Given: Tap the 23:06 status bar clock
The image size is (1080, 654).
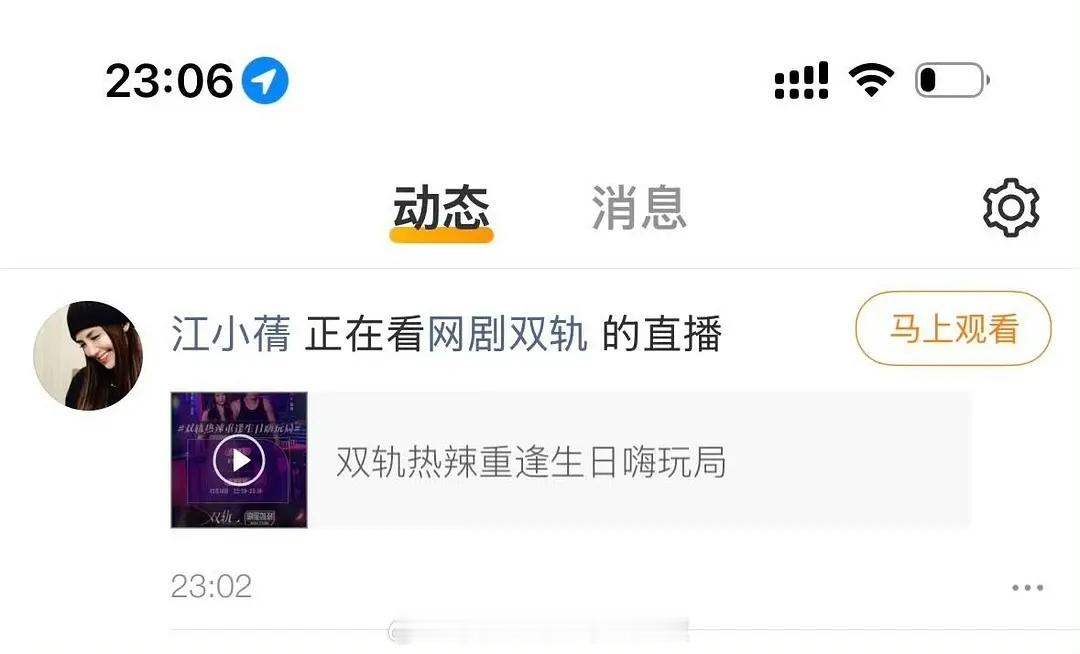Looking at the screenshot, I should coord(169,81).
